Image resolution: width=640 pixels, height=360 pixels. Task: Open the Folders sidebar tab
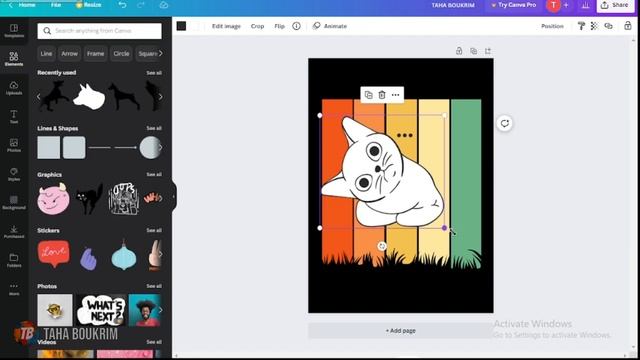click(x=14, y=260)
